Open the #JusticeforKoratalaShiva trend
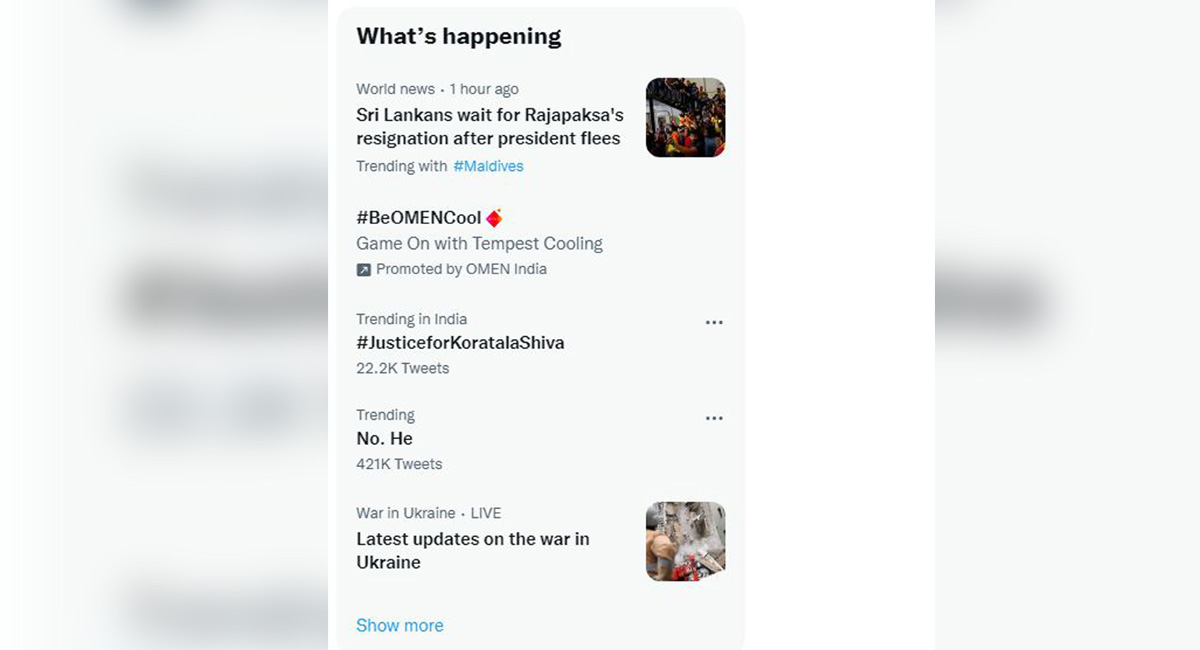1200x650 pixels. pos(461,342)
